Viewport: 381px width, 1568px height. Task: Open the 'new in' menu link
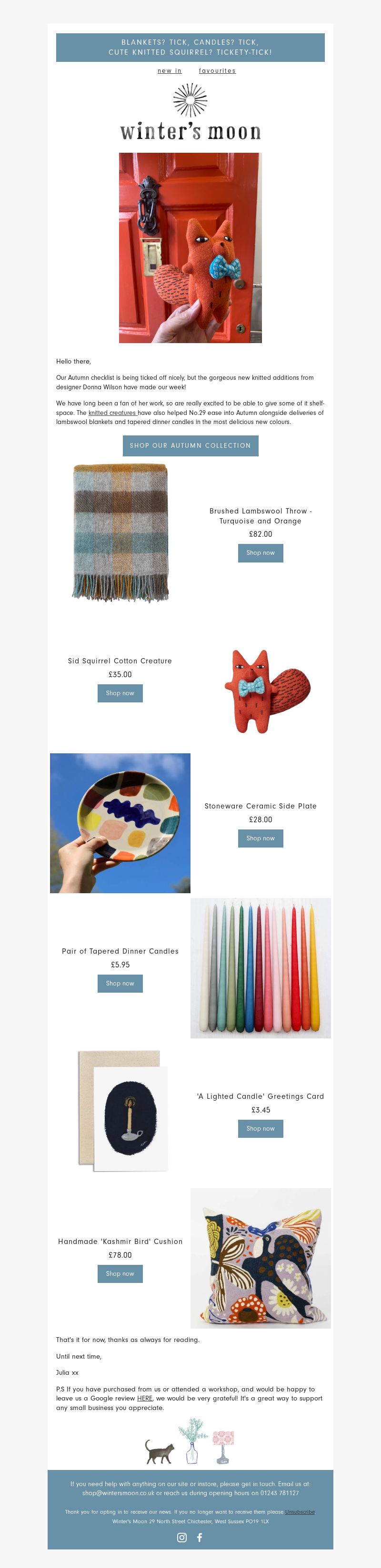coord(170,70)
